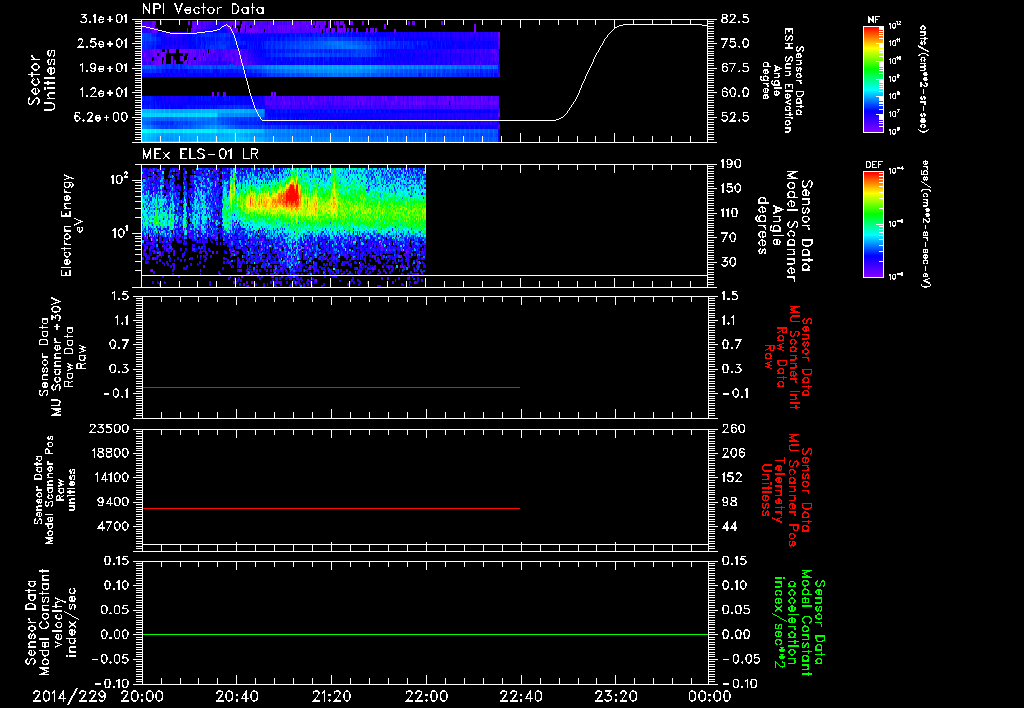Click the '23:20' time axis label
The height and width of the screenshot is (708, 1024).
point(615,697)
